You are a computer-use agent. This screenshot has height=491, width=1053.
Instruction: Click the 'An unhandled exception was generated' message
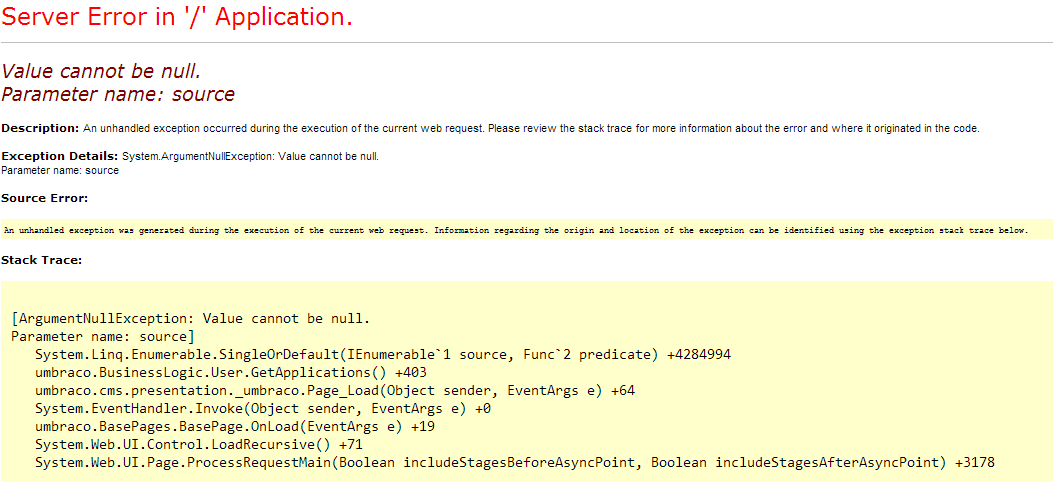point(516,230)
